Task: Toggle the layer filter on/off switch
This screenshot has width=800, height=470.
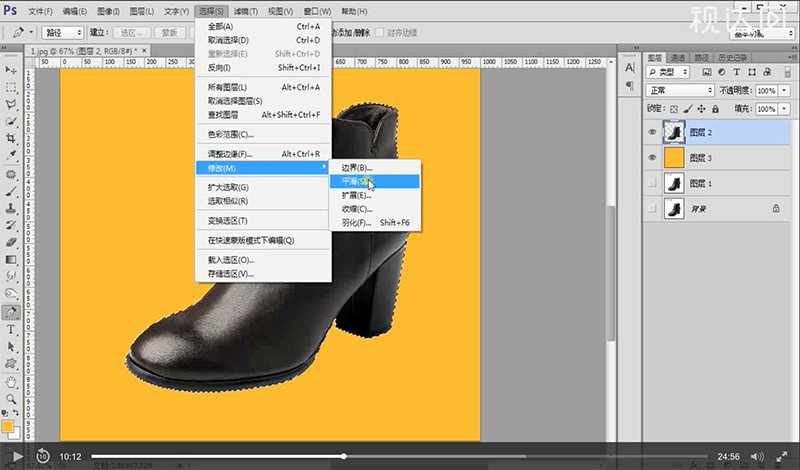Action: tap(788, 72)
